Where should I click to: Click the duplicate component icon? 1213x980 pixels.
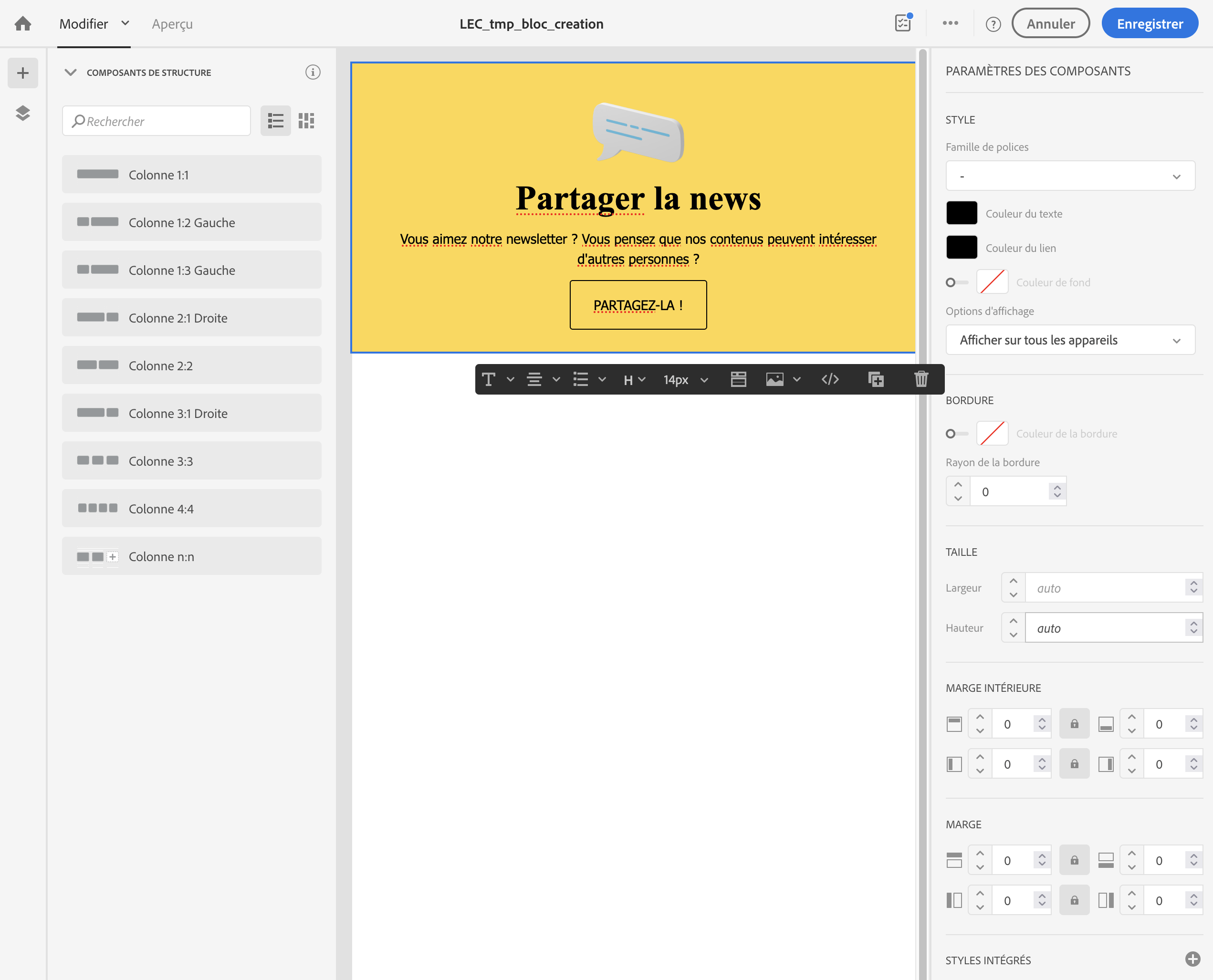pos(876,379)
